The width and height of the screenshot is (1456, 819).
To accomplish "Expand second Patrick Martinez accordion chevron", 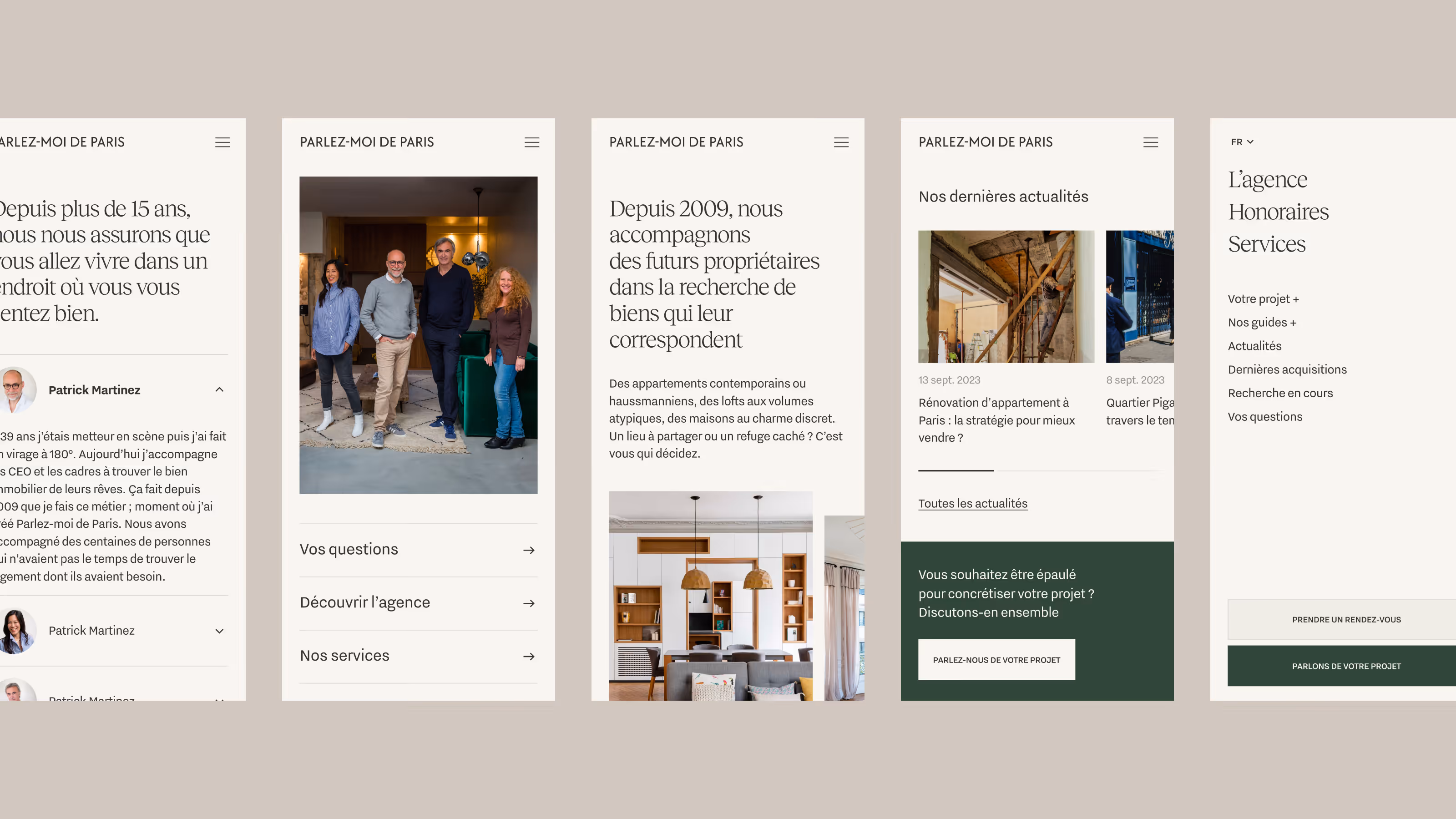I will pos(219,631).
